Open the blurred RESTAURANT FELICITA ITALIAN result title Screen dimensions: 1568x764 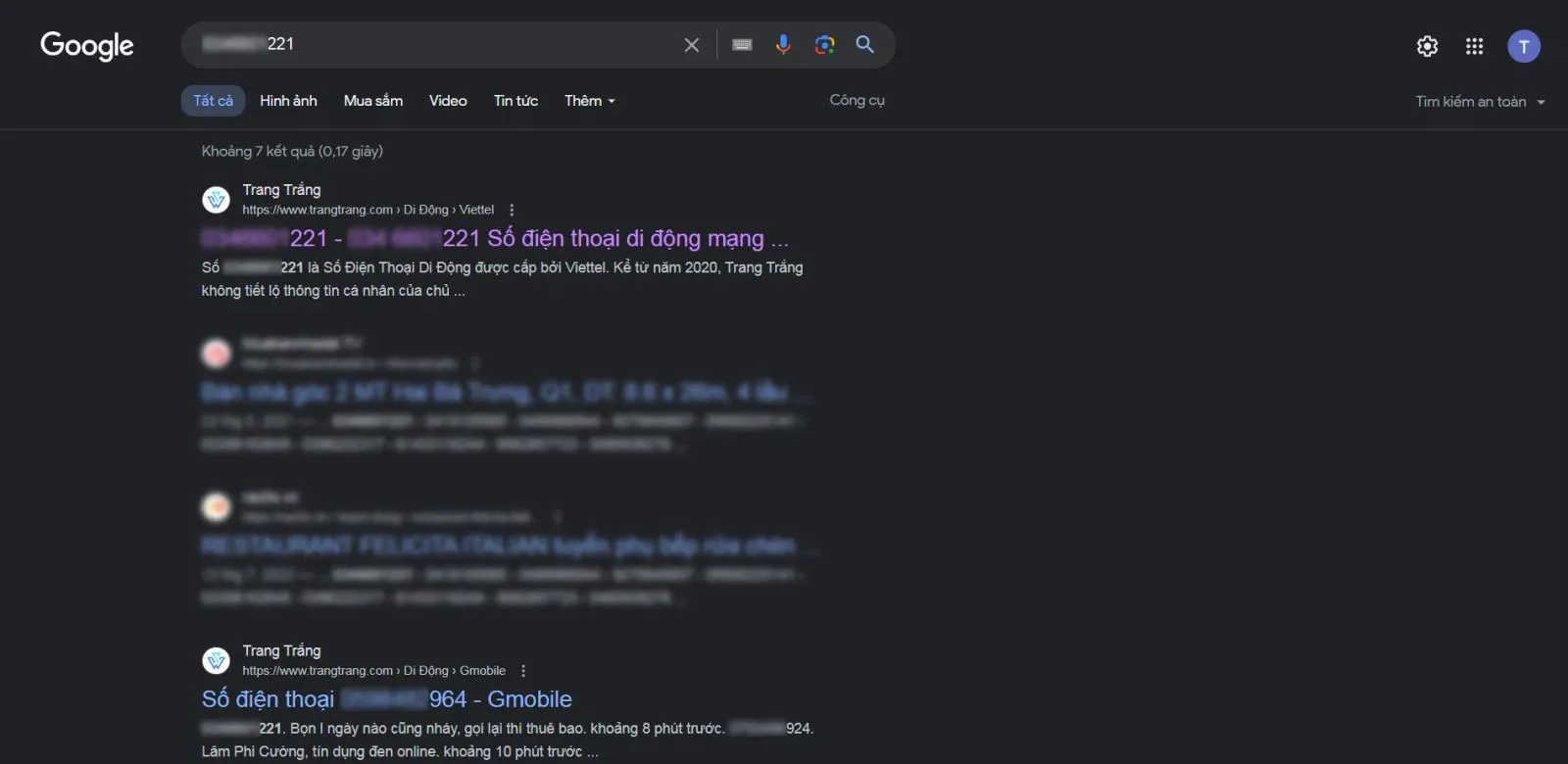click(x=508, y=545)
